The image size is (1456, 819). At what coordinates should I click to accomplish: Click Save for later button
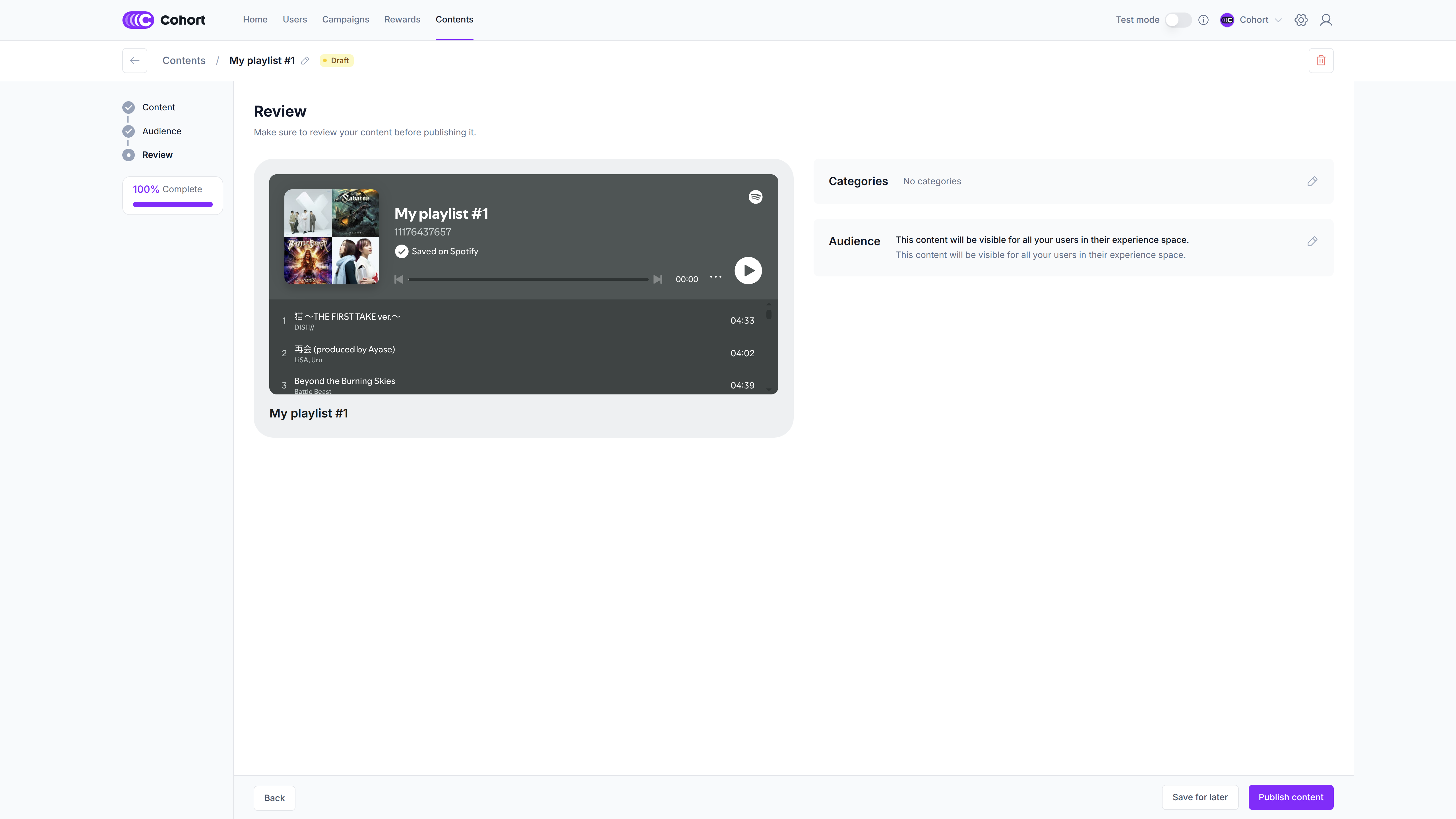[1199, 797]
